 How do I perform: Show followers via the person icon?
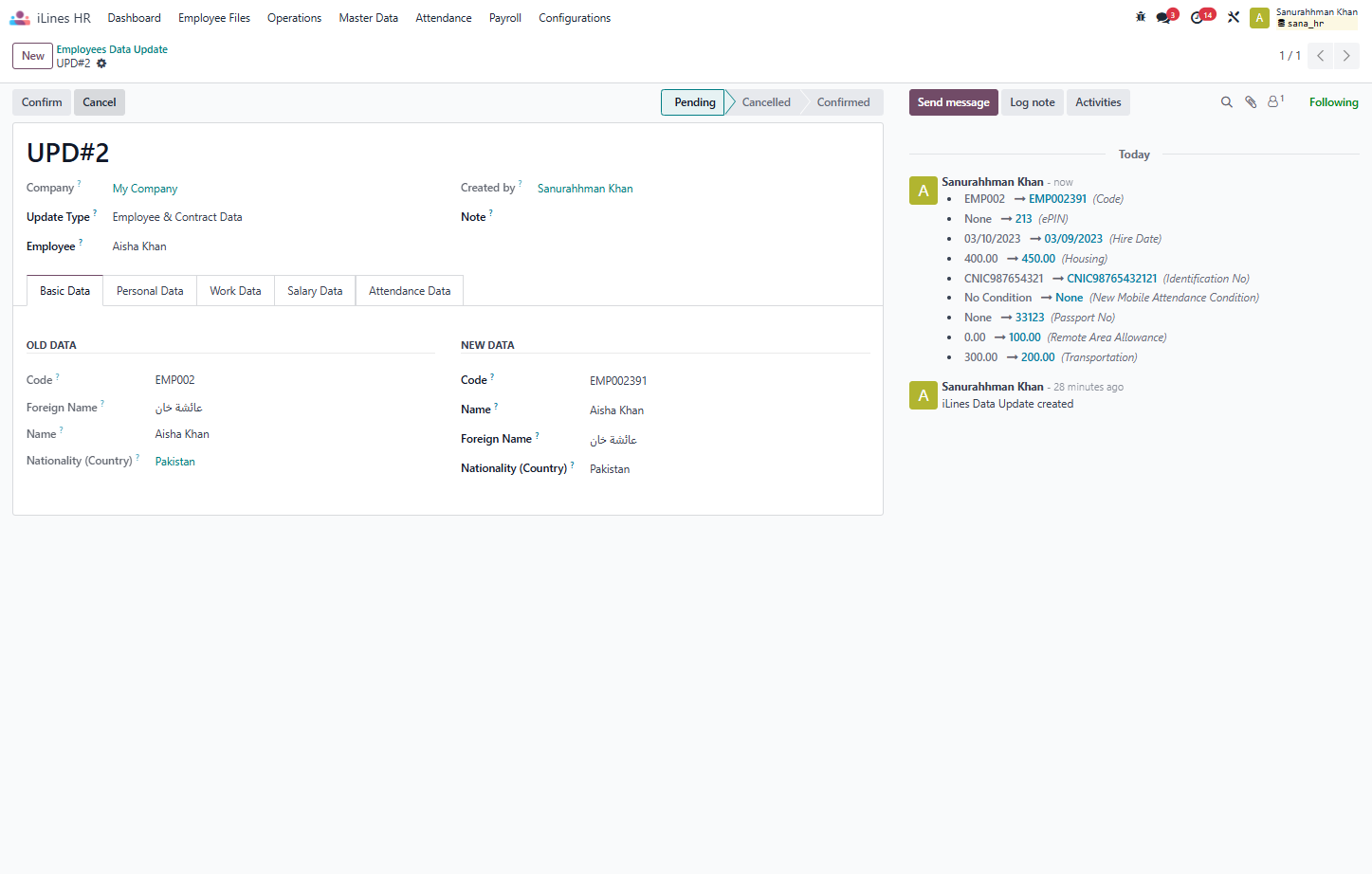pos(1275,100)
